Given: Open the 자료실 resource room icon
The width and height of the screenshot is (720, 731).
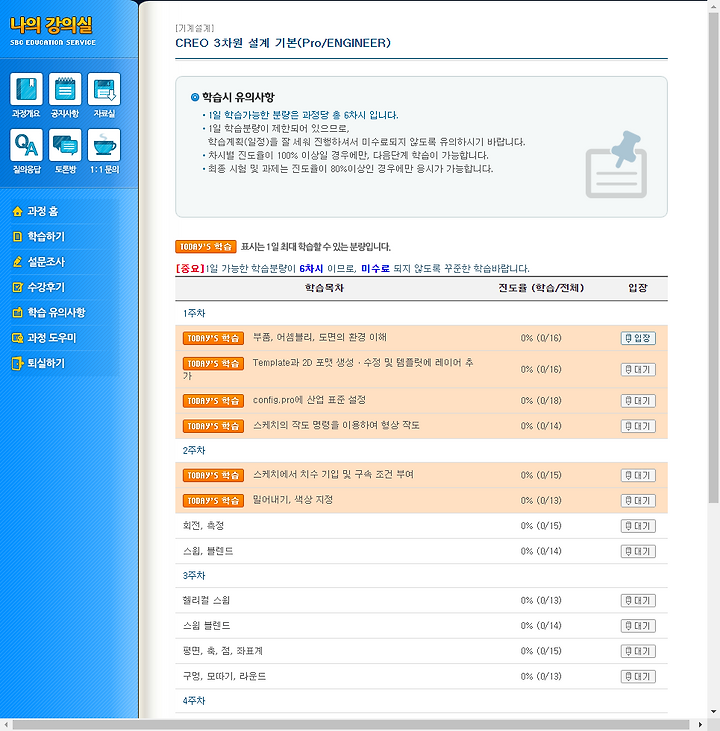Looking at the screenshot, I should click(x=104, y=95).
